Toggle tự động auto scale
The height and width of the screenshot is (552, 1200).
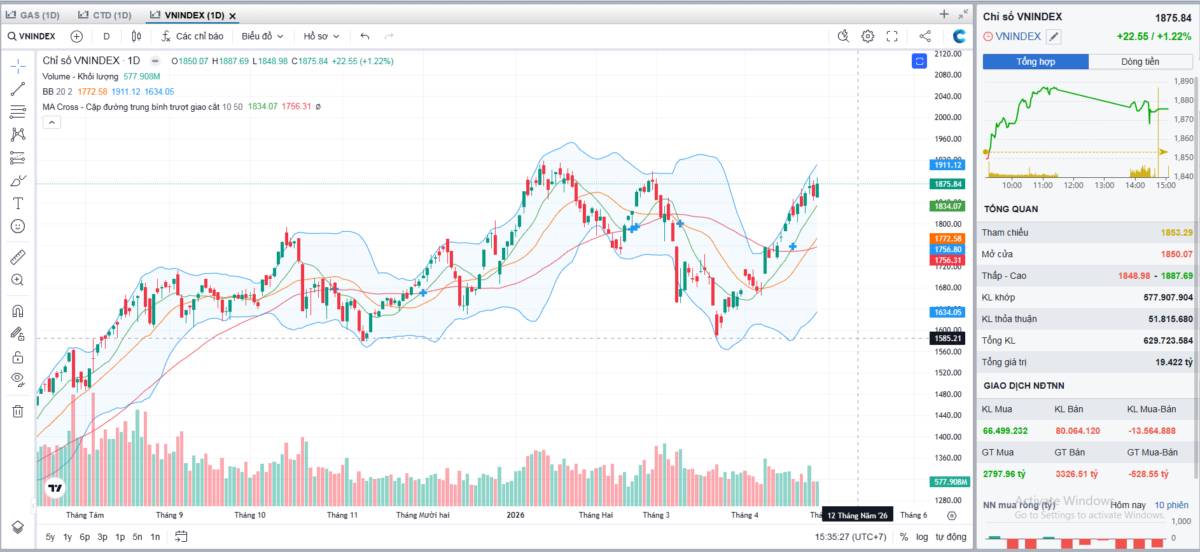click(x=951, y=537)
